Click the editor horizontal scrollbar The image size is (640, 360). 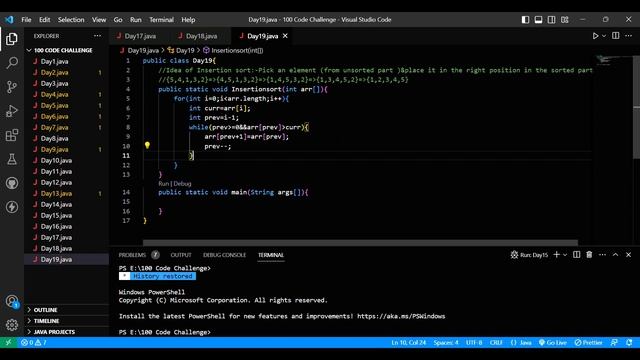[360, 242]
